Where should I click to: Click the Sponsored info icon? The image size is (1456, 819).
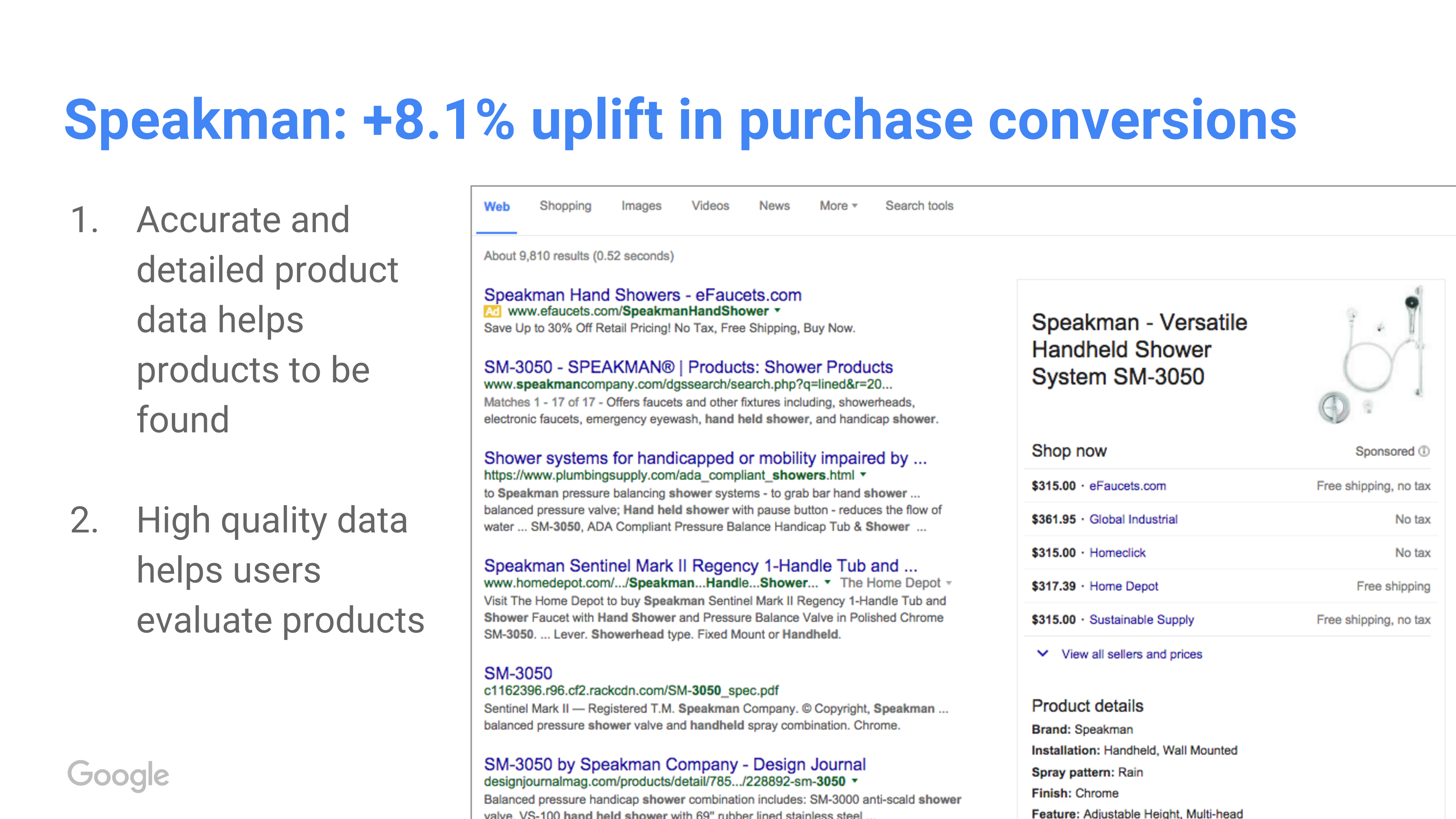pos(1425,451)
